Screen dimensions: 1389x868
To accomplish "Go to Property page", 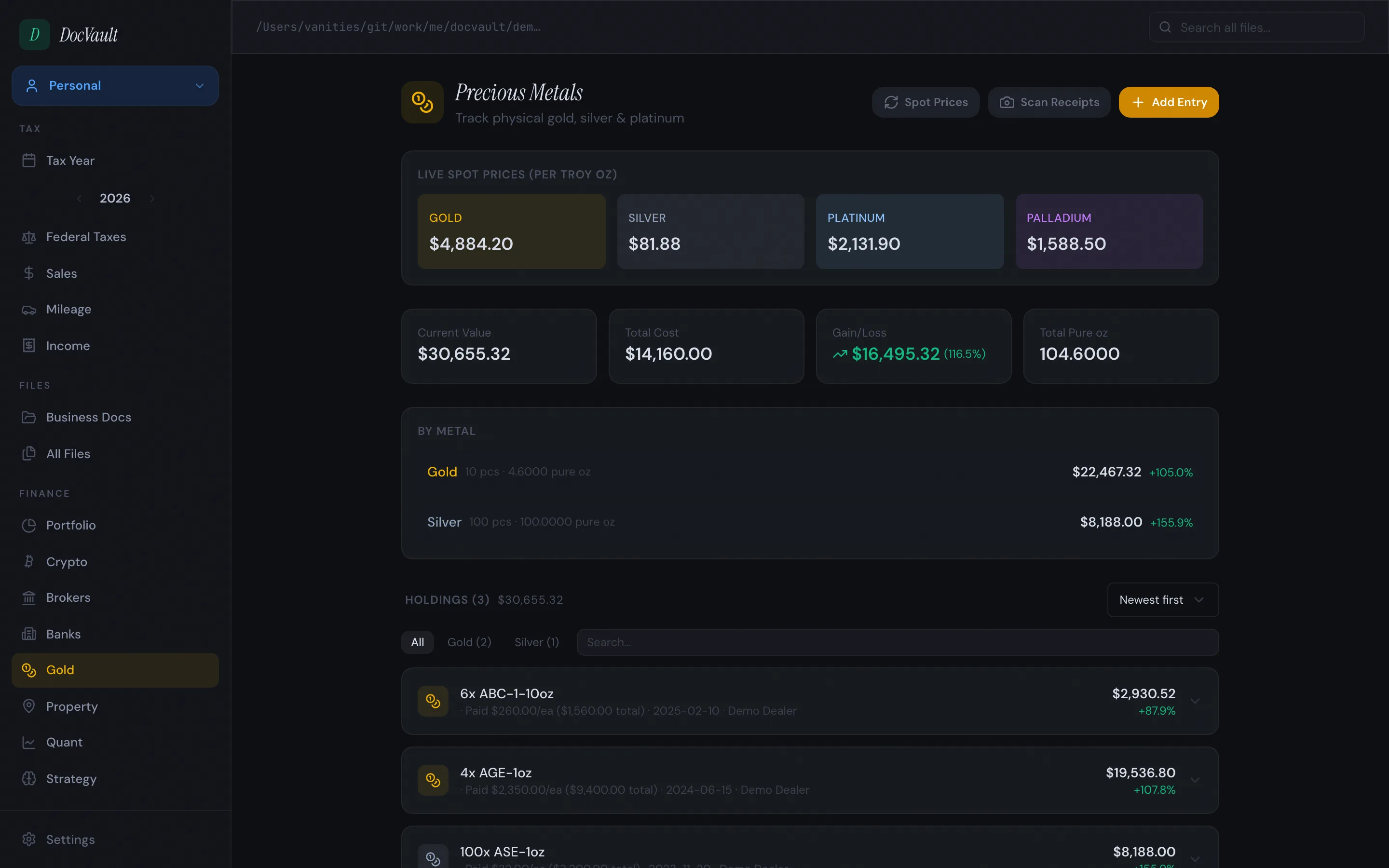I will pos(115,706).
